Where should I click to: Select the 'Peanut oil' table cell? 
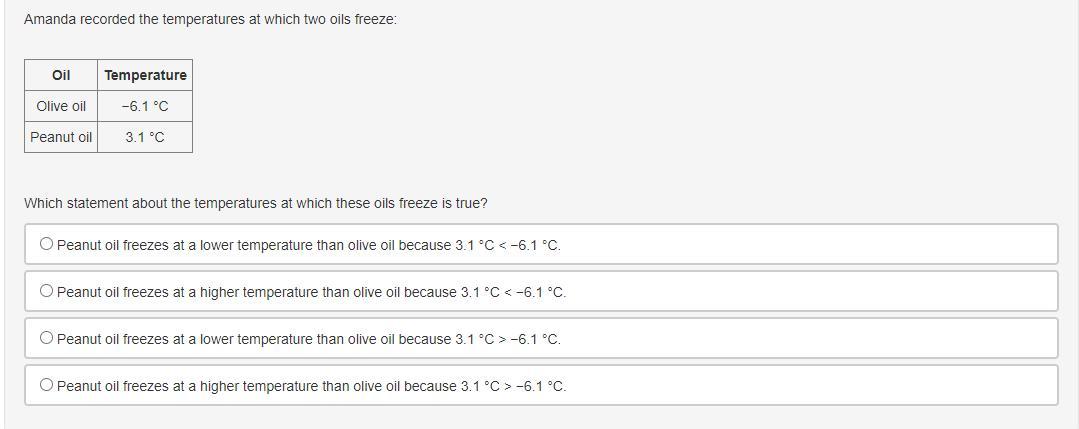(61, 137)
